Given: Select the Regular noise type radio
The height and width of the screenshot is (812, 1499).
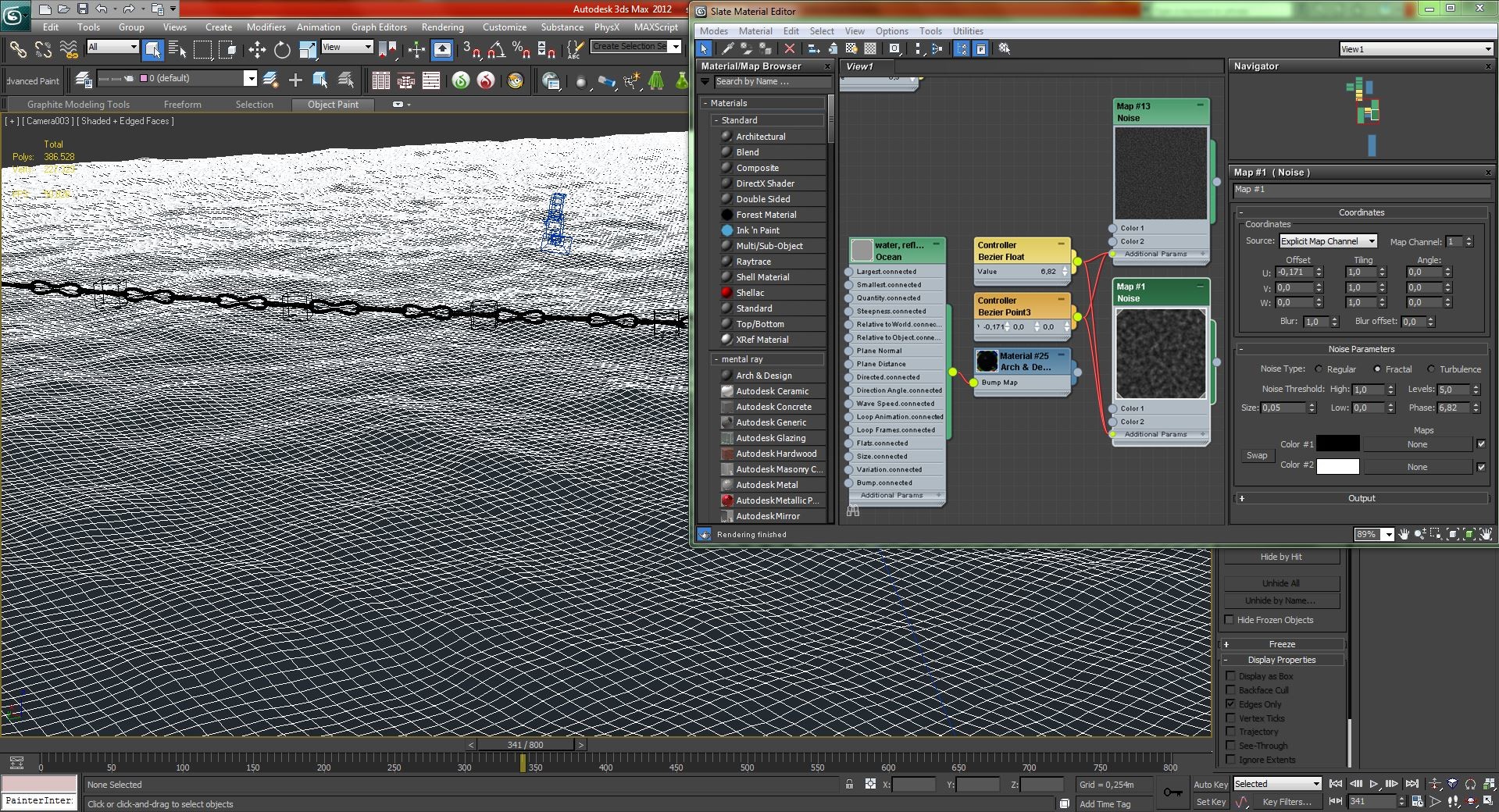Looking at the screenshot, I should [x=1319, y=369].
